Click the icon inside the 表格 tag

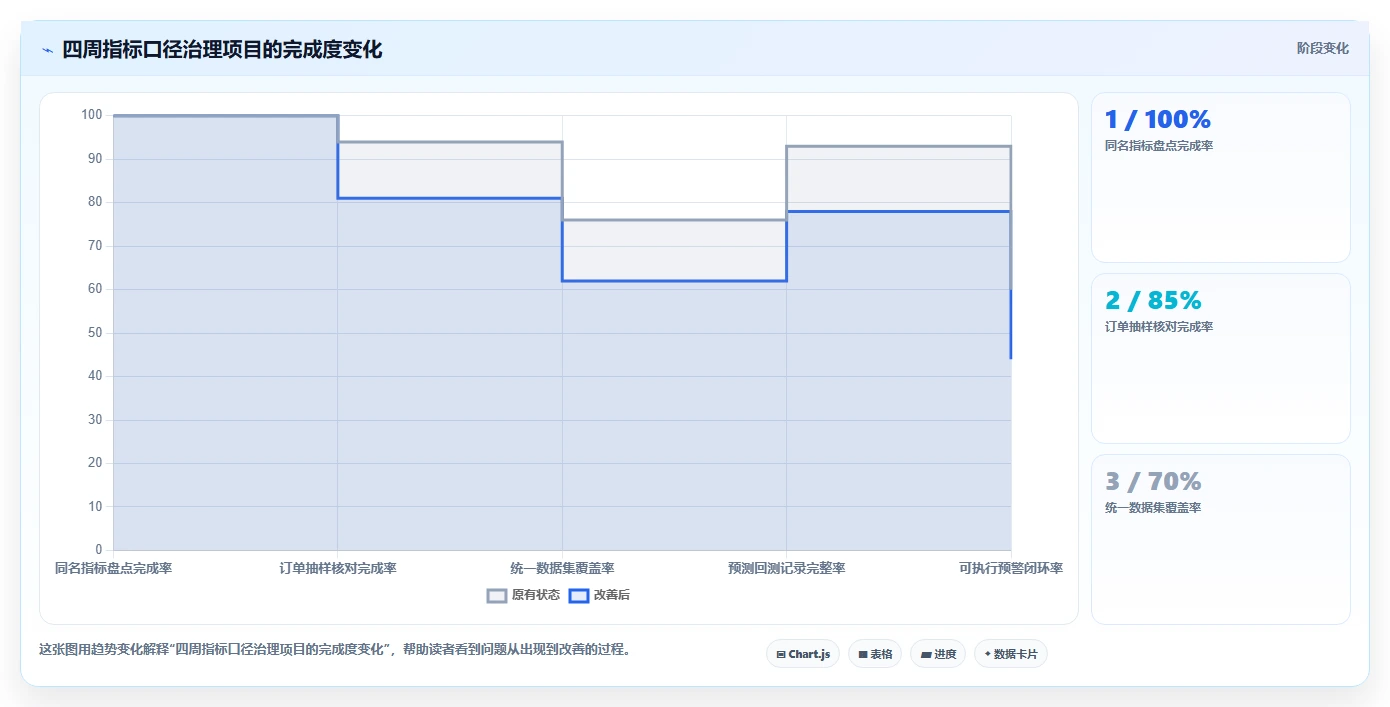(x=863, y=654)
